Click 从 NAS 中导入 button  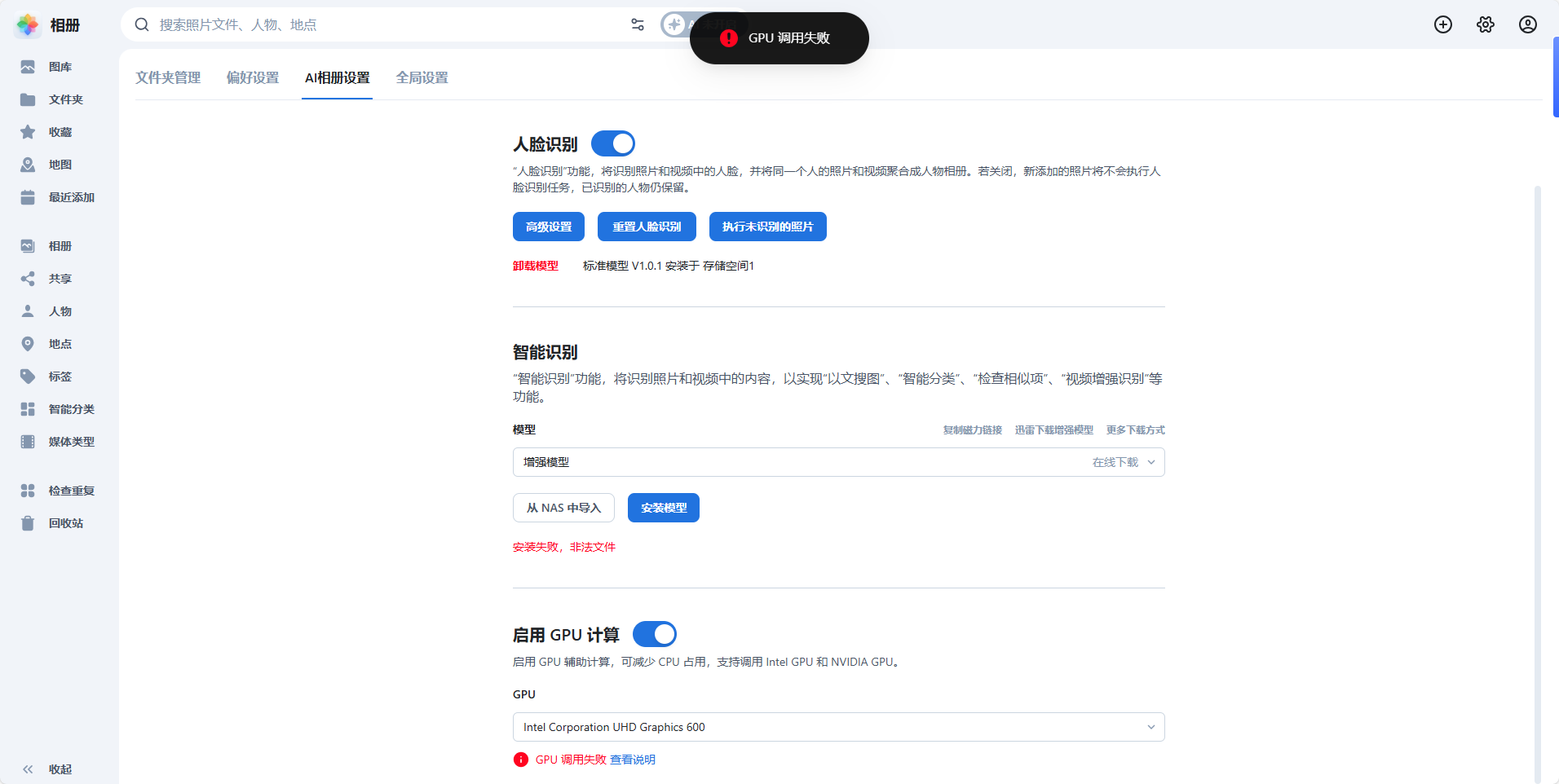563,508
